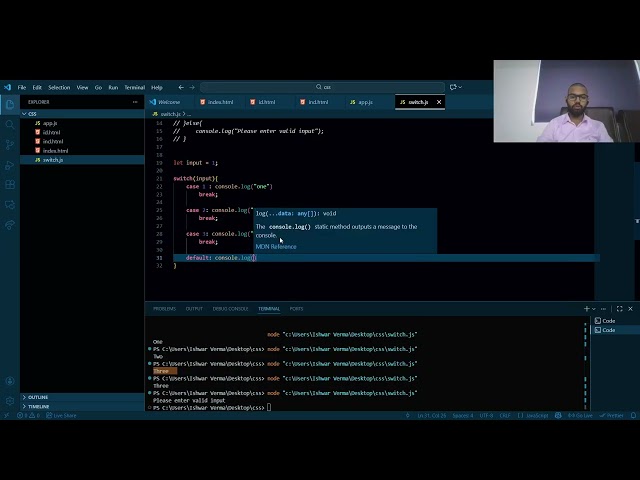Viewport: 640px width, 480px height.
Task: Click the Ln 31 cursor position status
Action: pyautogui.click(x=431, y=416)
